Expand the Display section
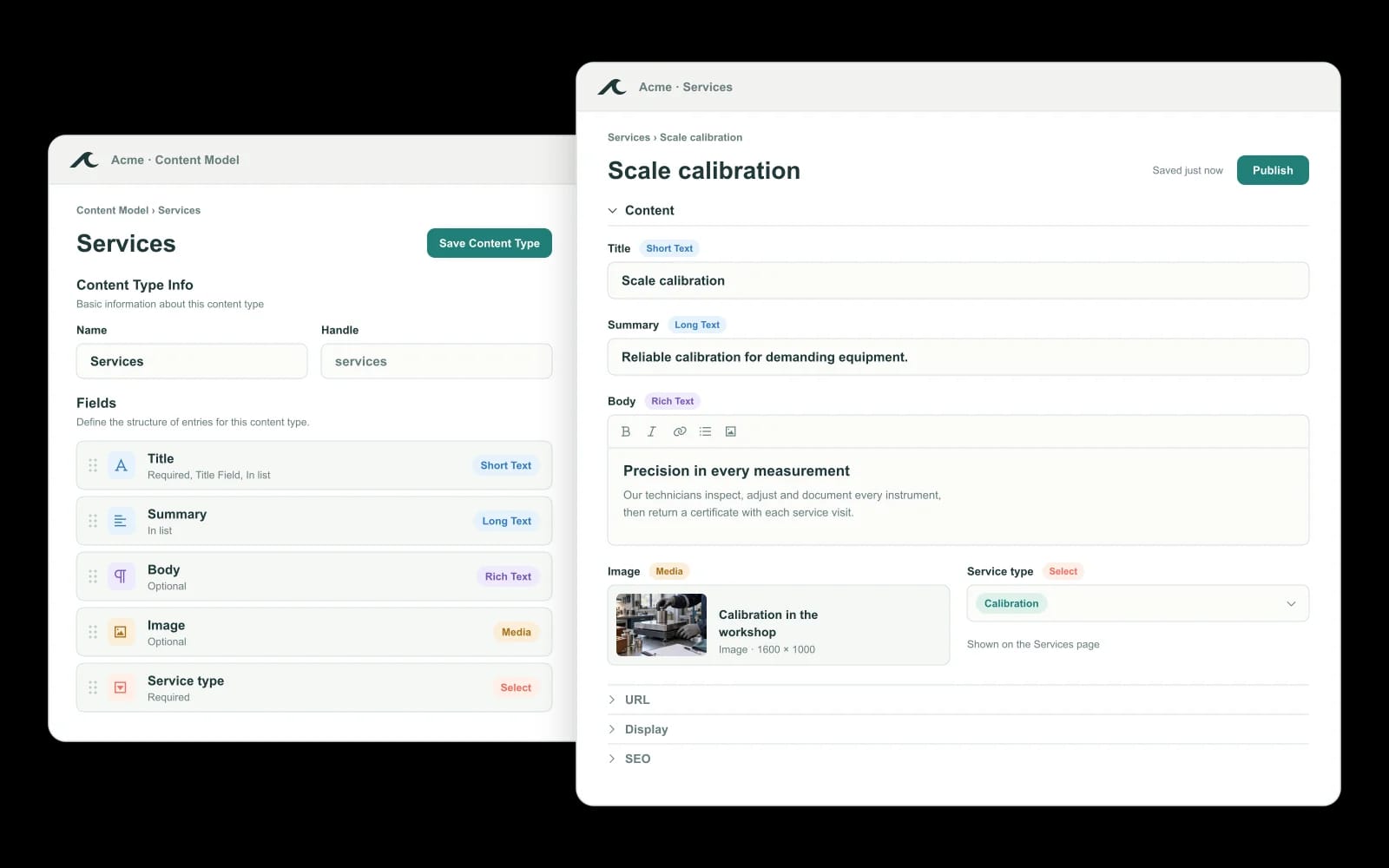Screen dimensions: 1389x868 pos(613,729)
